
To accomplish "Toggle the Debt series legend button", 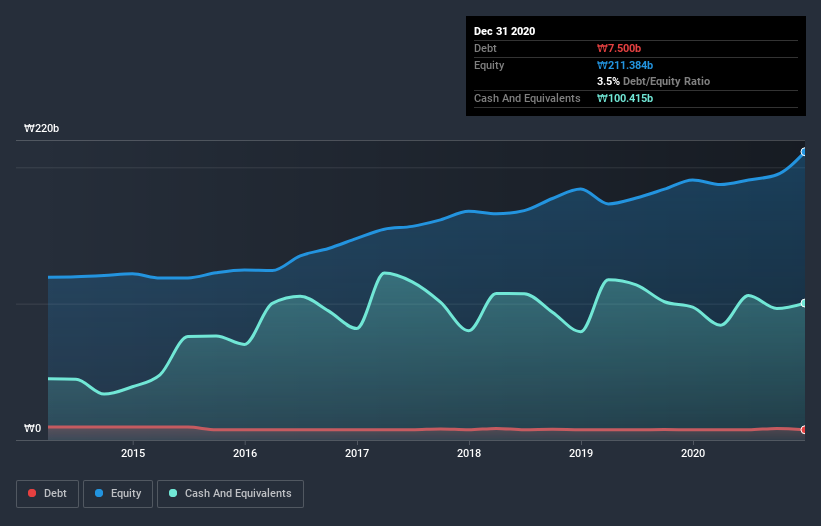I will pos(48,494).
